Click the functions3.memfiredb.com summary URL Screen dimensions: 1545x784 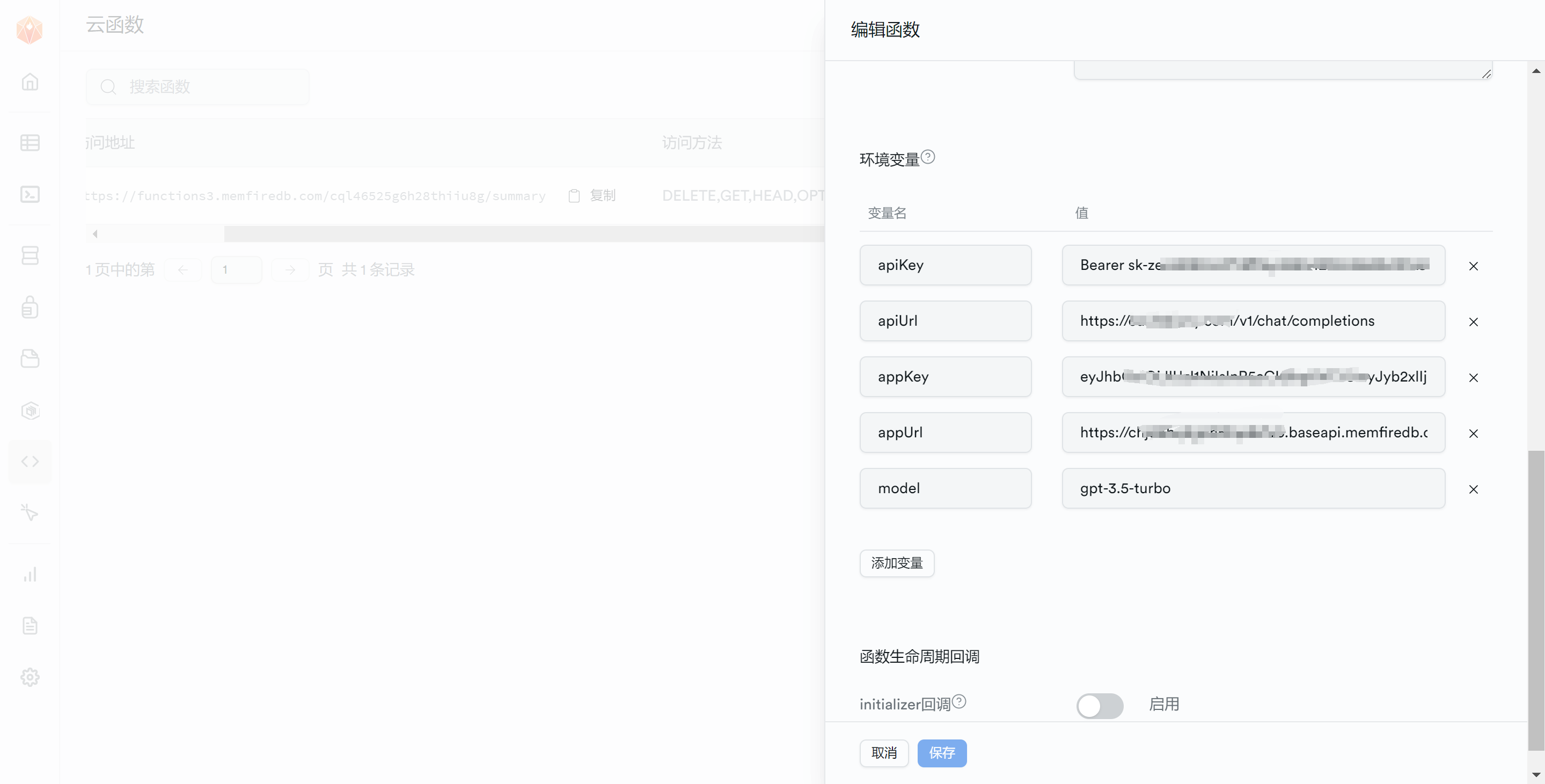[x=316, y=196]
